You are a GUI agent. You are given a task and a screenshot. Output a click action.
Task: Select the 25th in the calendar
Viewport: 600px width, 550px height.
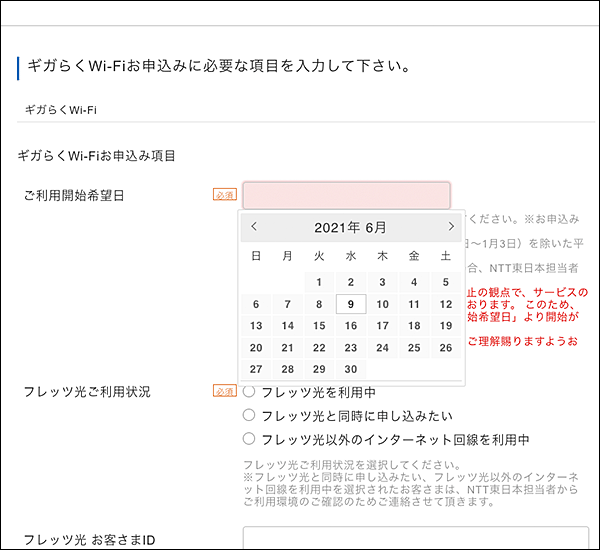[x=414, y=348]
